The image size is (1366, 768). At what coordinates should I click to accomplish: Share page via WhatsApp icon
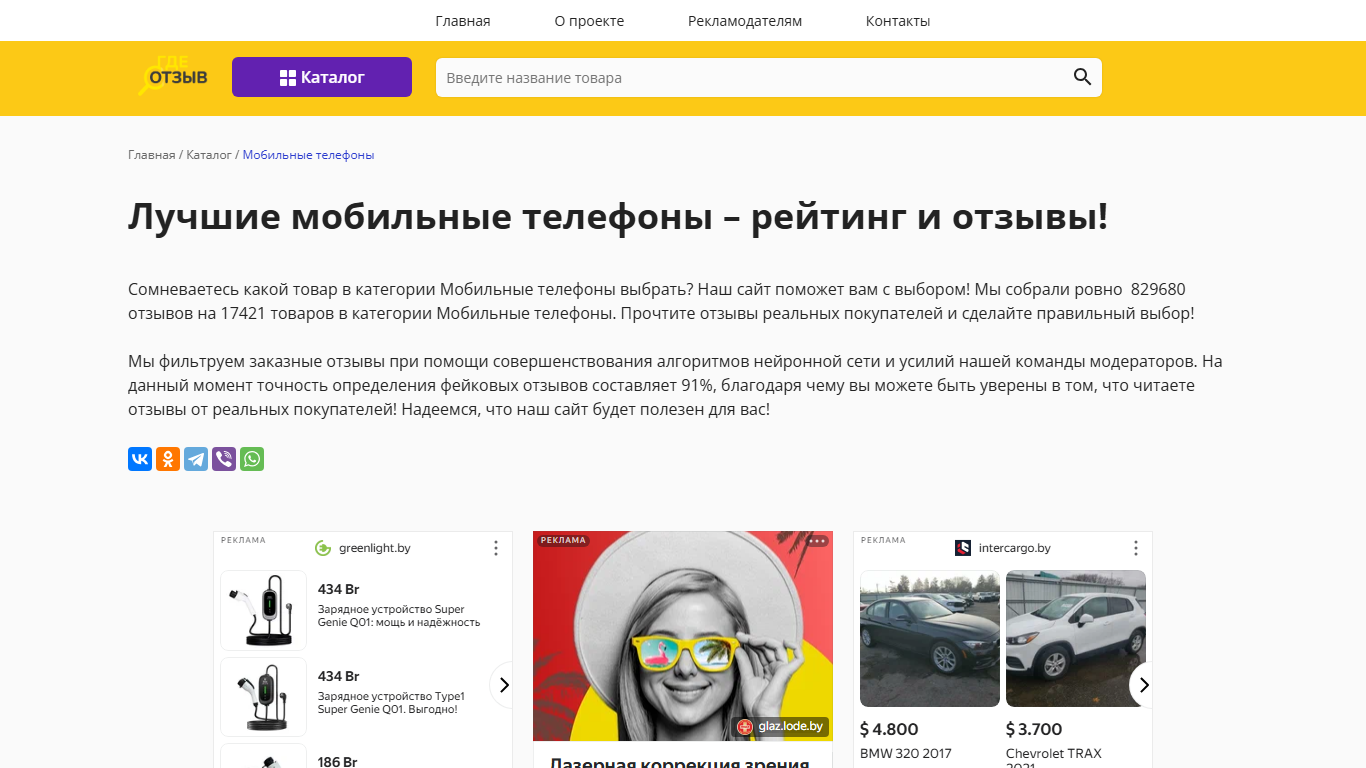(x=252, y=459)
